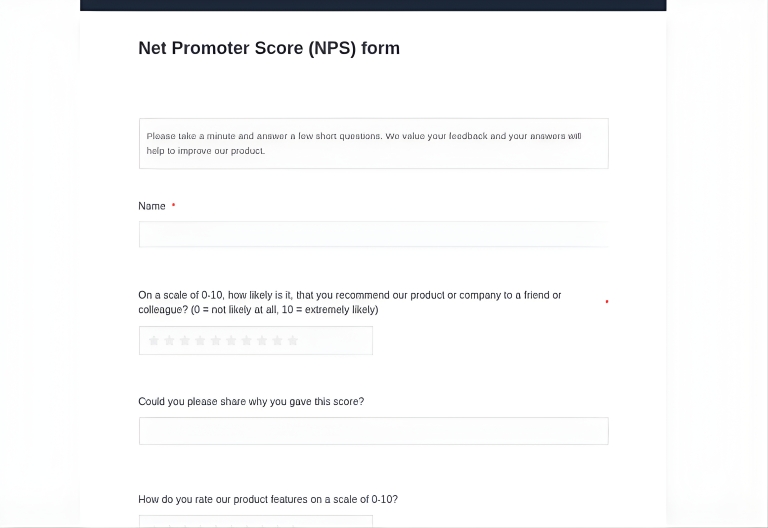Image resolution: width=768 pixels, height=528 pixels.
Task: Rate recommendation likelihood nine stars
Action: (x=278, y=341)
